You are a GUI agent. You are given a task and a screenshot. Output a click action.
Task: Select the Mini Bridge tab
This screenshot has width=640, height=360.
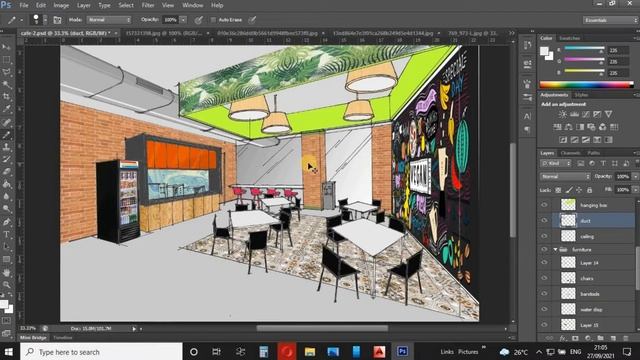(x=33, y=338)
